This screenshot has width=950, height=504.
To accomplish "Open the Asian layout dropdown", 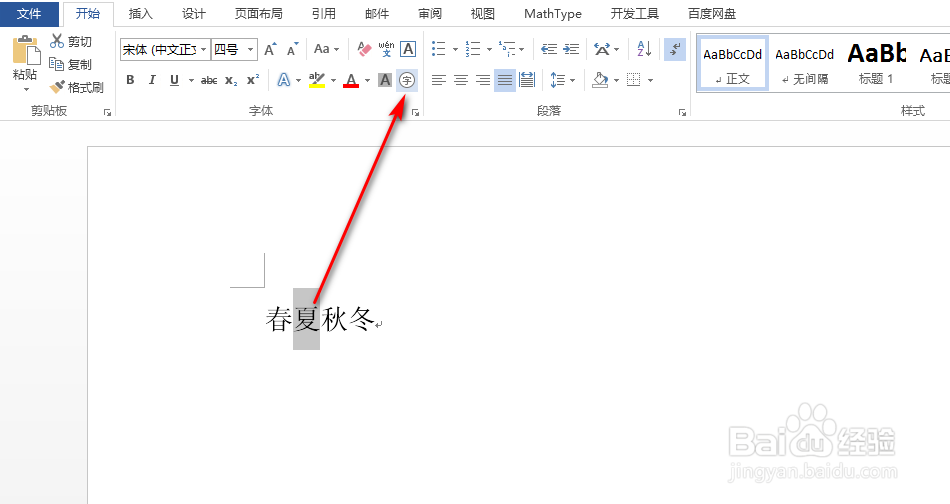I will point(606,49).
